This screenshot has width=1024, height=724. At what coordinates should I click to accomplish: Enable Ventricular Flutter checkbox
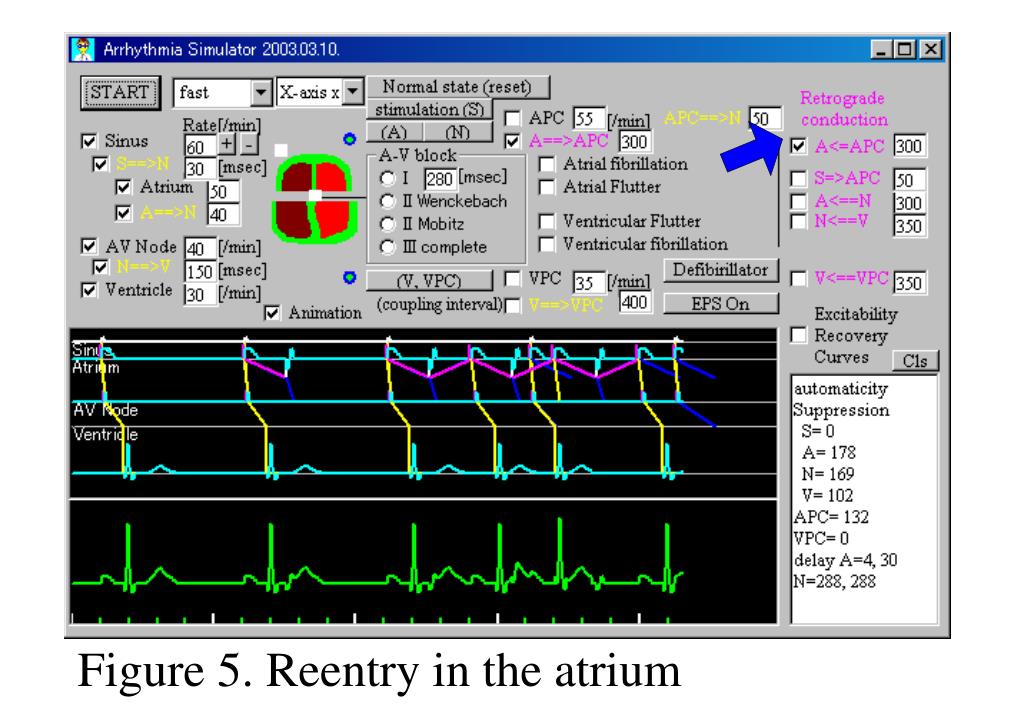point(547,221)
